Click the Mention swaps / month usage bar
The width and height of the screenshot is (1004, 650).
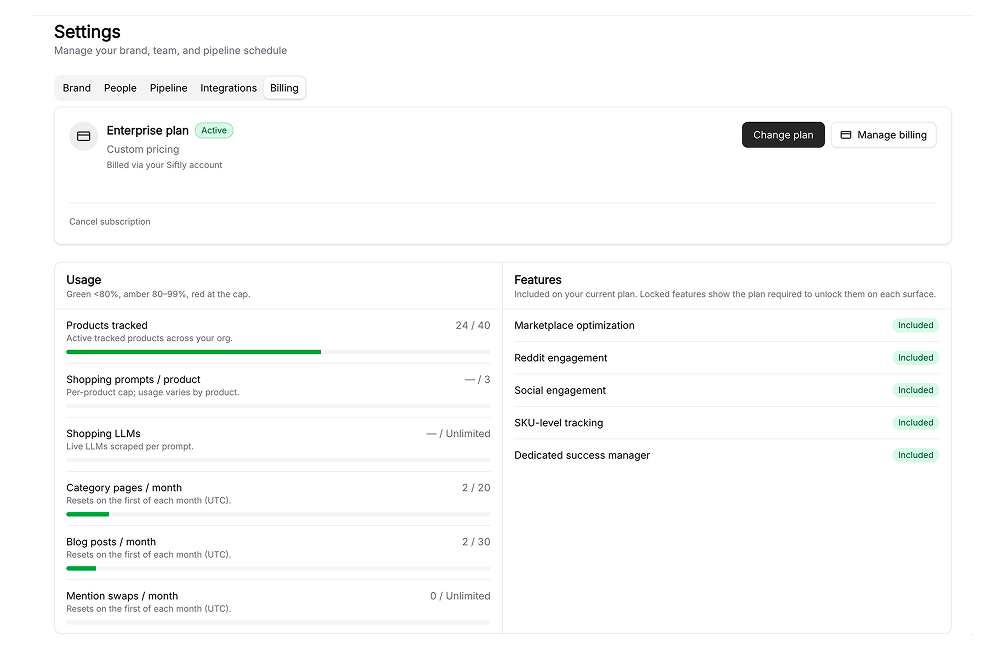278,622
